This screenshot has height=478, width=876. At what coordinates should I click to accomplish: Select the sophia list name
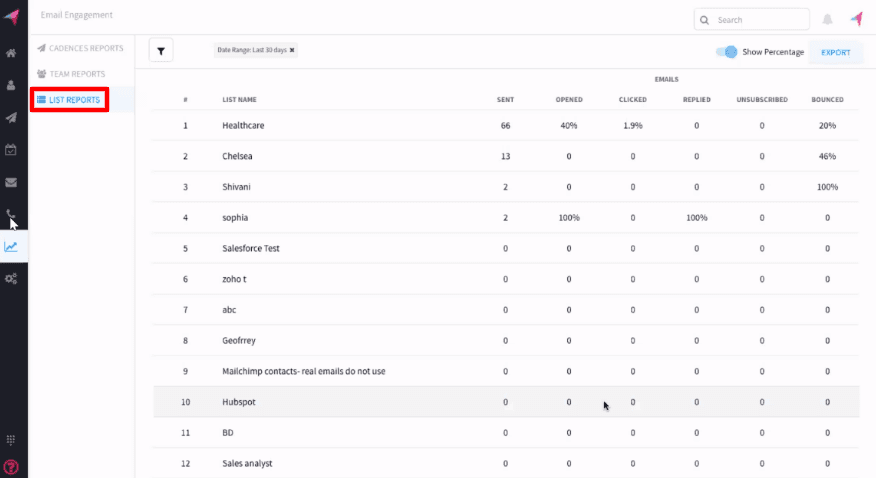point(235,218)
